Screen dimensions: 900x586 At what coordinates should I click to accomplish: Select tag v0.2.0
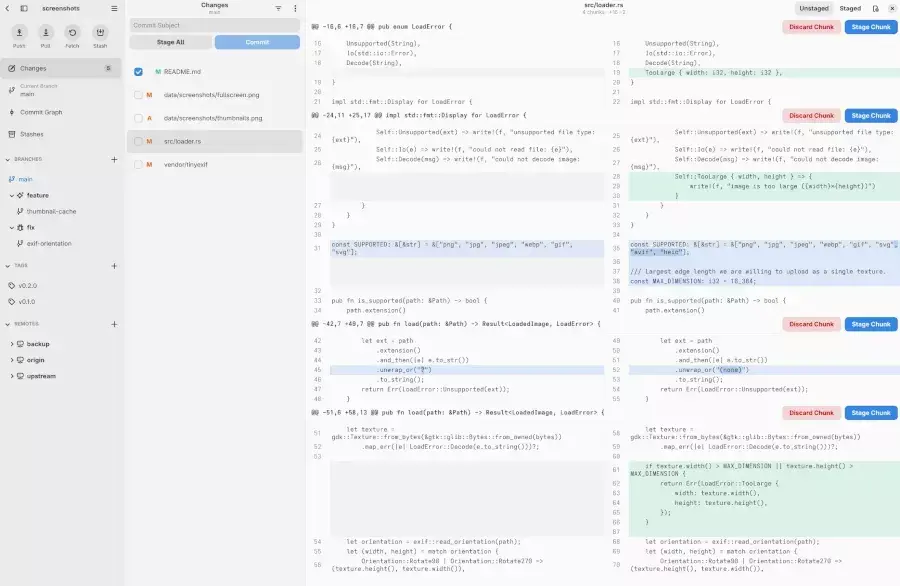coord(27,285)
